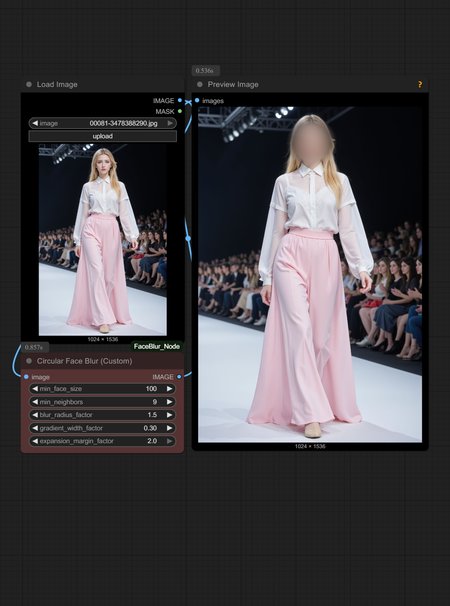Image resolution: width=450 pixels, height=606 pixels.
Task: Increase gradient_width_factor with right arrow
Action: pyautogui.click(x=169, y=428)
